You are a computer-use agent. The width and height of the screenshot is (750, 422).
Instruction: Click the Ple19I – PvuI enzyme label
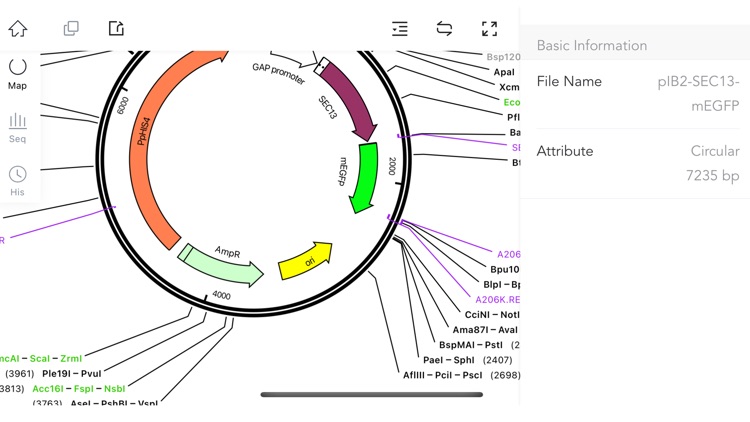(72, 373)
